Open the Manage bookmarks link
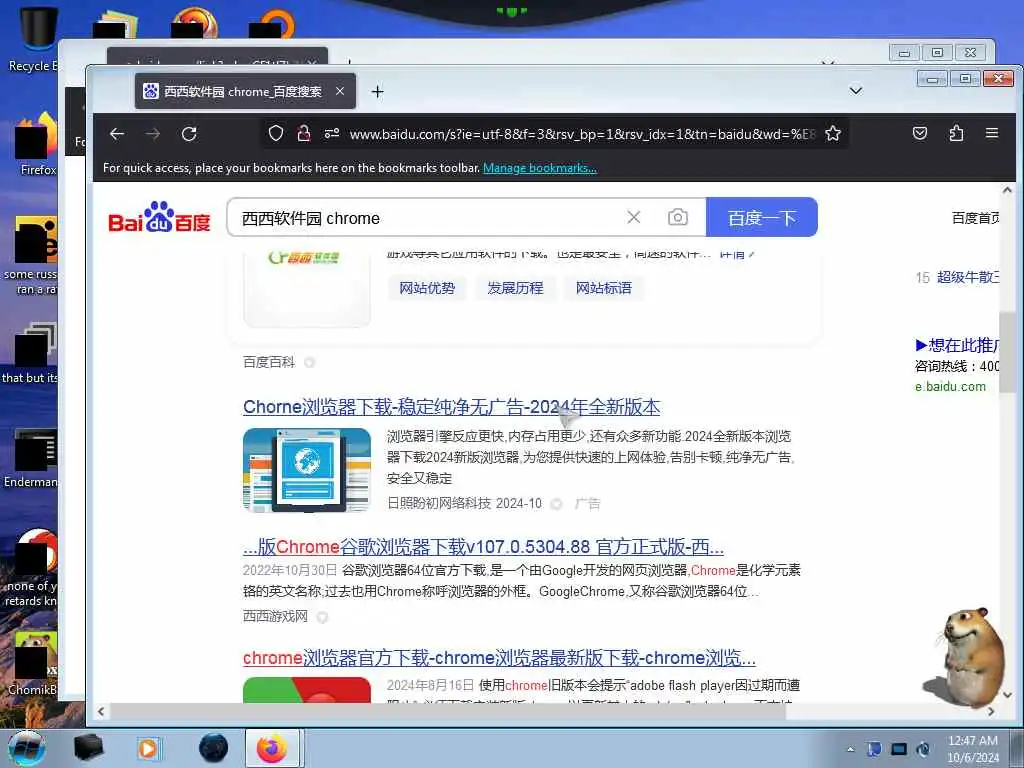This screenshot has height=768, width=1024. tap(539, 168)
